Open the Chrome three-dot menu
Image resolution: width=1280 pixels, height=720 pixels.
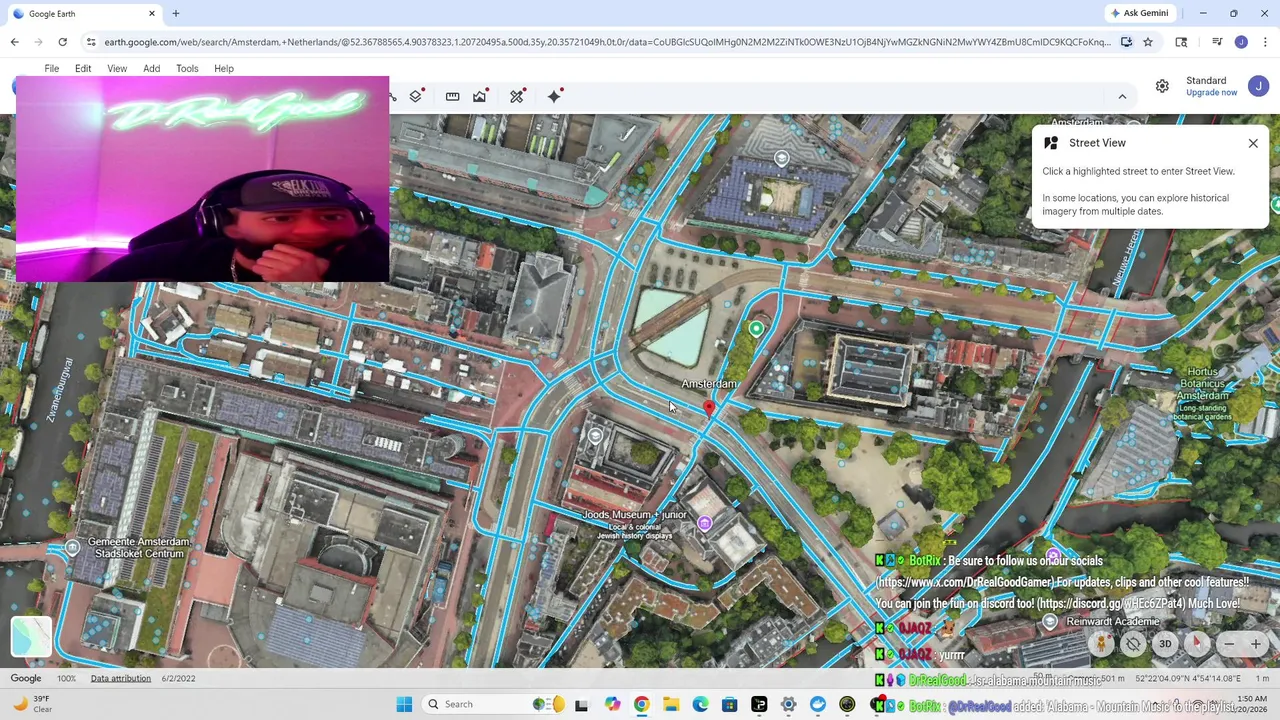1265,42
